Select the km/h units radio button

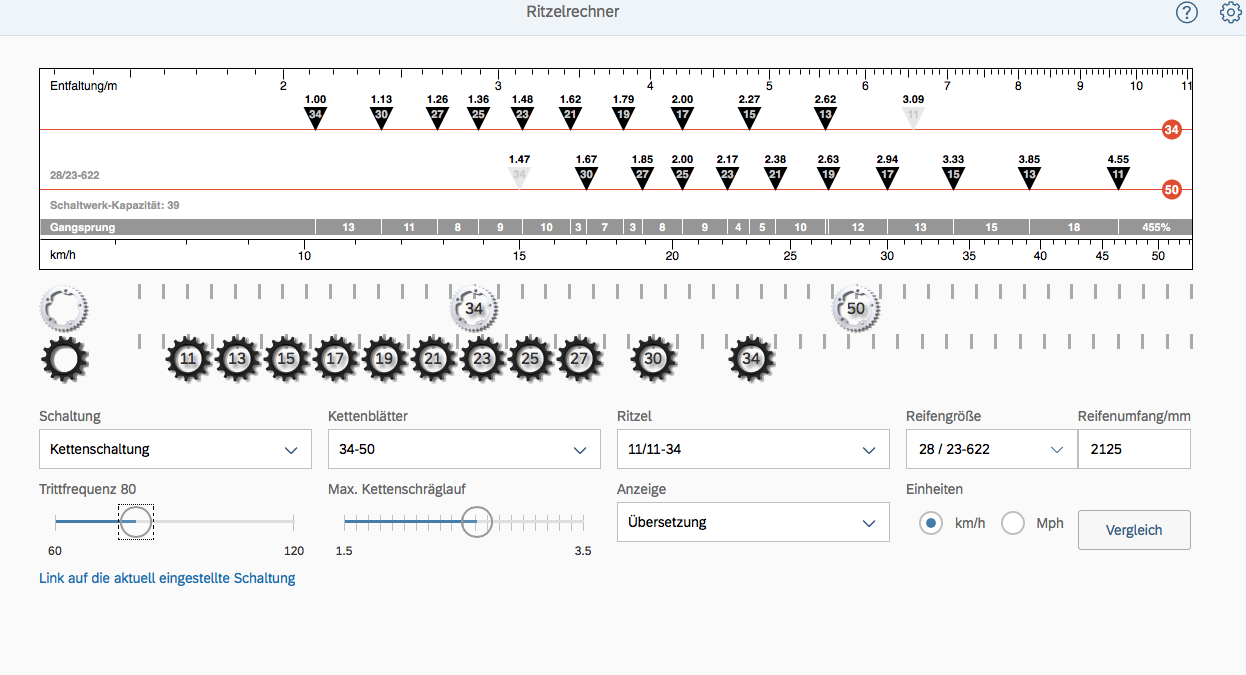931,523
